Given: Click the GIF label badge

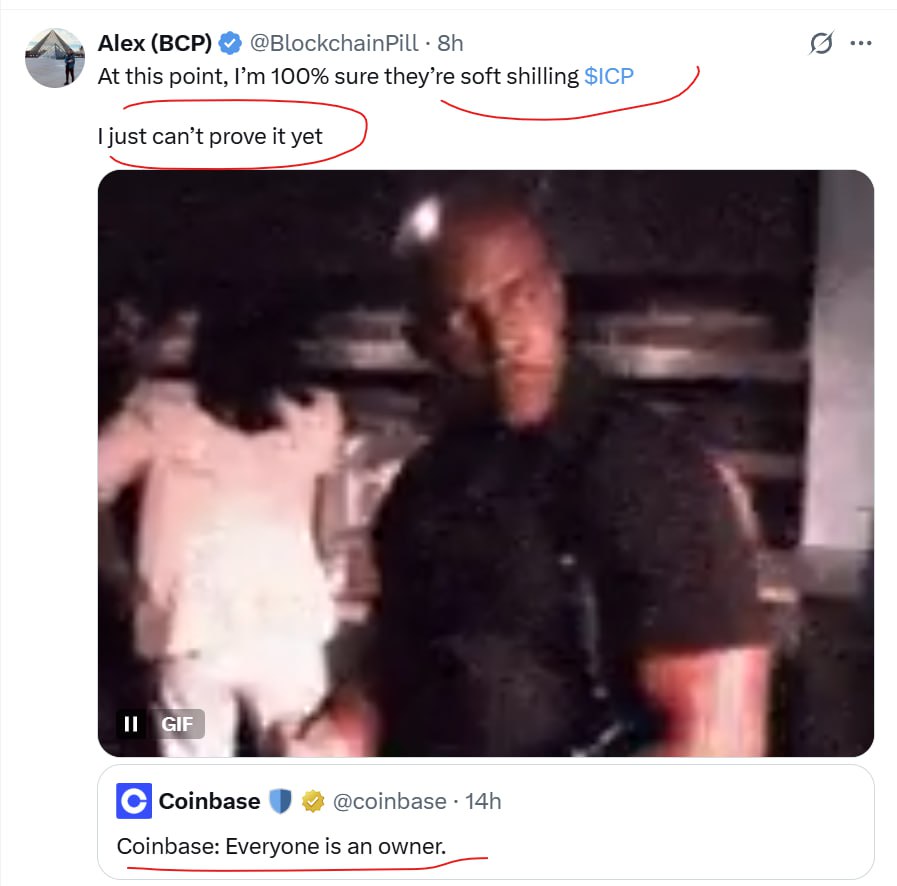Looking at the screenshot, I should (177, 723).
